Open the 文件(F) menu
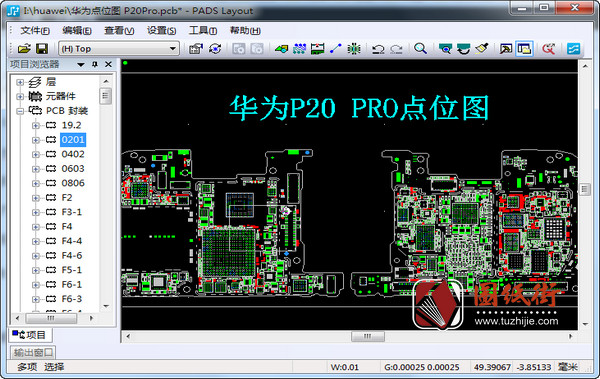Viewport: 600px width, 379px height. (35, 30)
